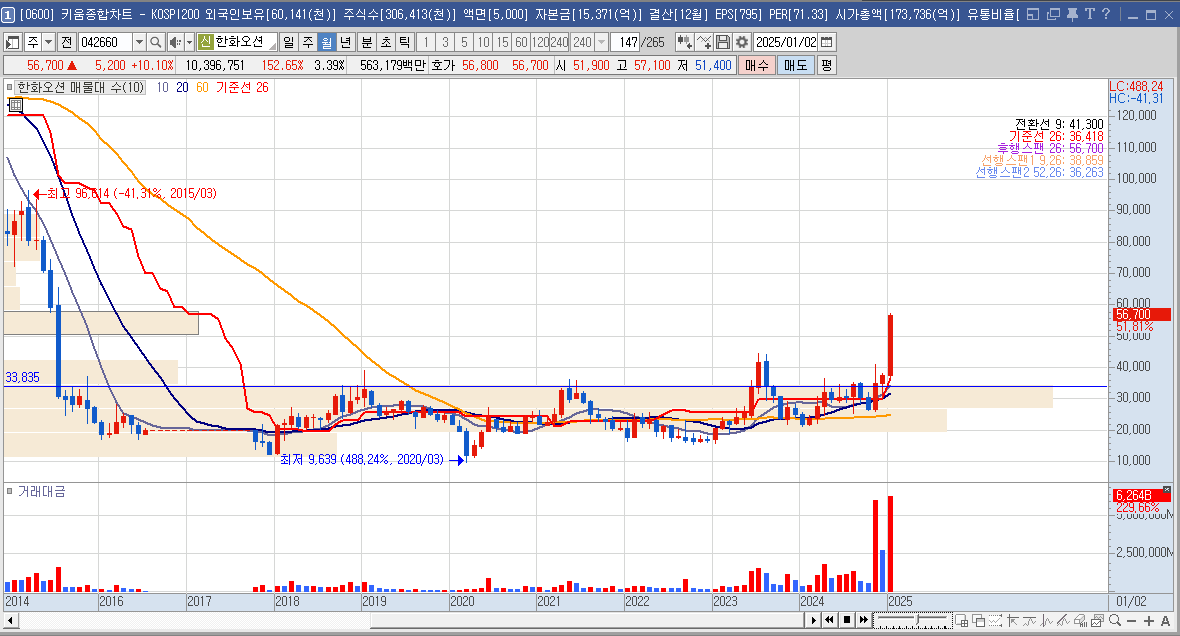
Task: Click the 매수 buy button
Action: 756,65
